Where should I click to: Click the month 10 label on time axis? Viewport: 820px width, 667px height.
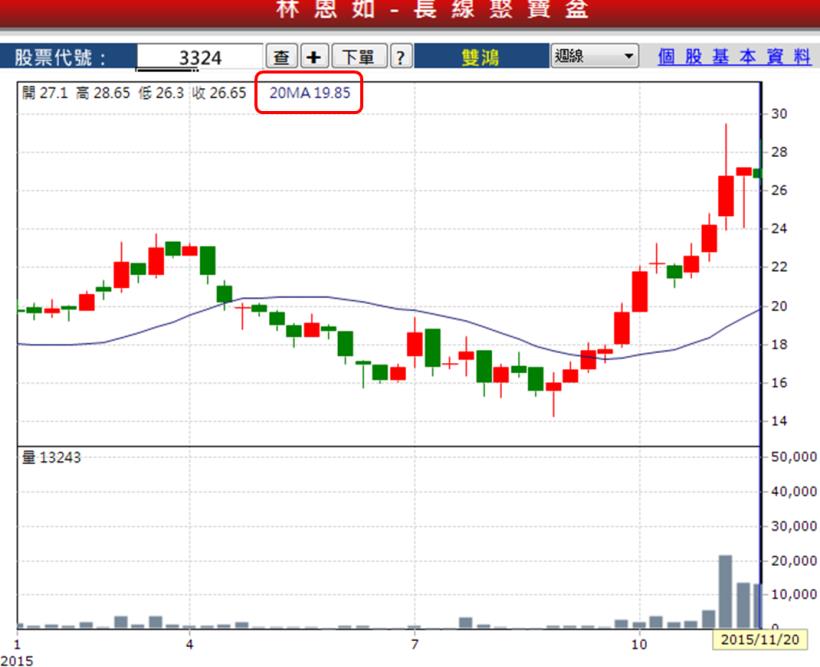pyautogui.click(x=639, y=644)
